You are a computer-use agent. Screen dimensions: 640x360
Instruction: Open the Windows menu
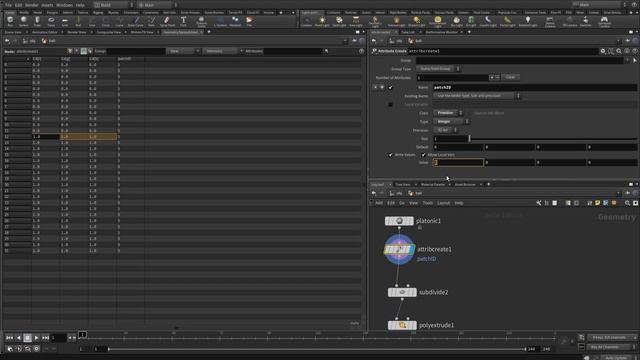pyautogui.click(x=64, y=5)
